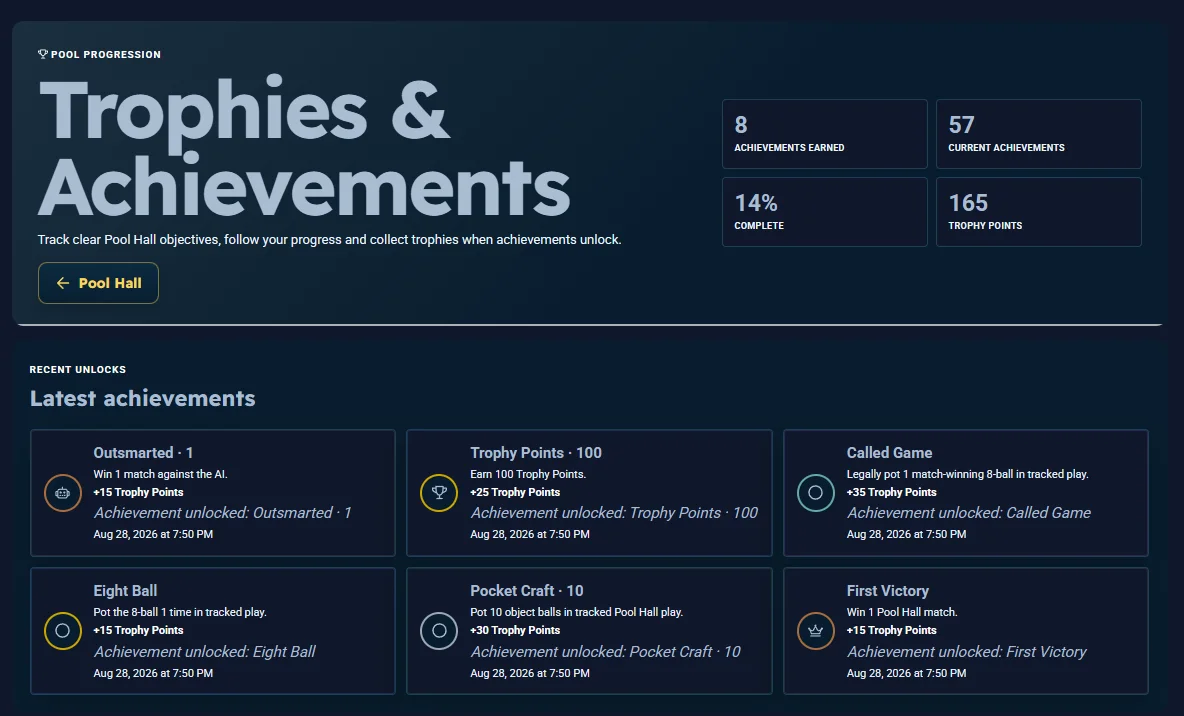Click 'Pot the 8-ball 1 time' description
This screenshot has height=716, width=1184.
click(180, 613)
